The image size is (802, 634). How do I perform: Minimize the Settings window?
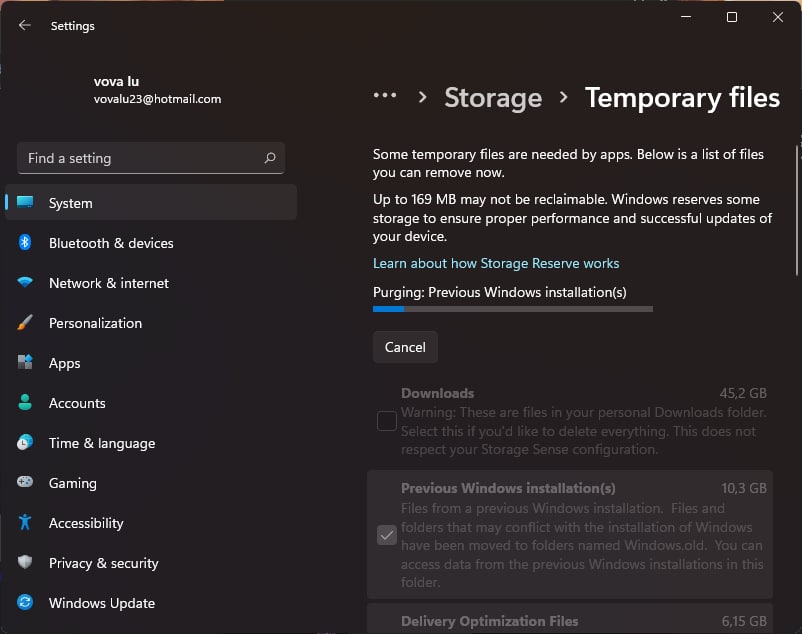point(686,17)
